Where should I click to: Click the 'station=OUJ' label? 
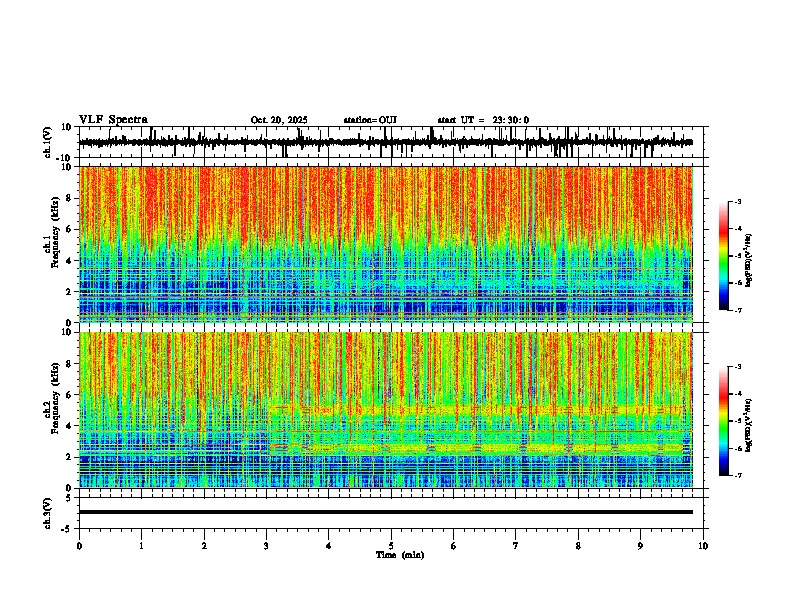370,120
